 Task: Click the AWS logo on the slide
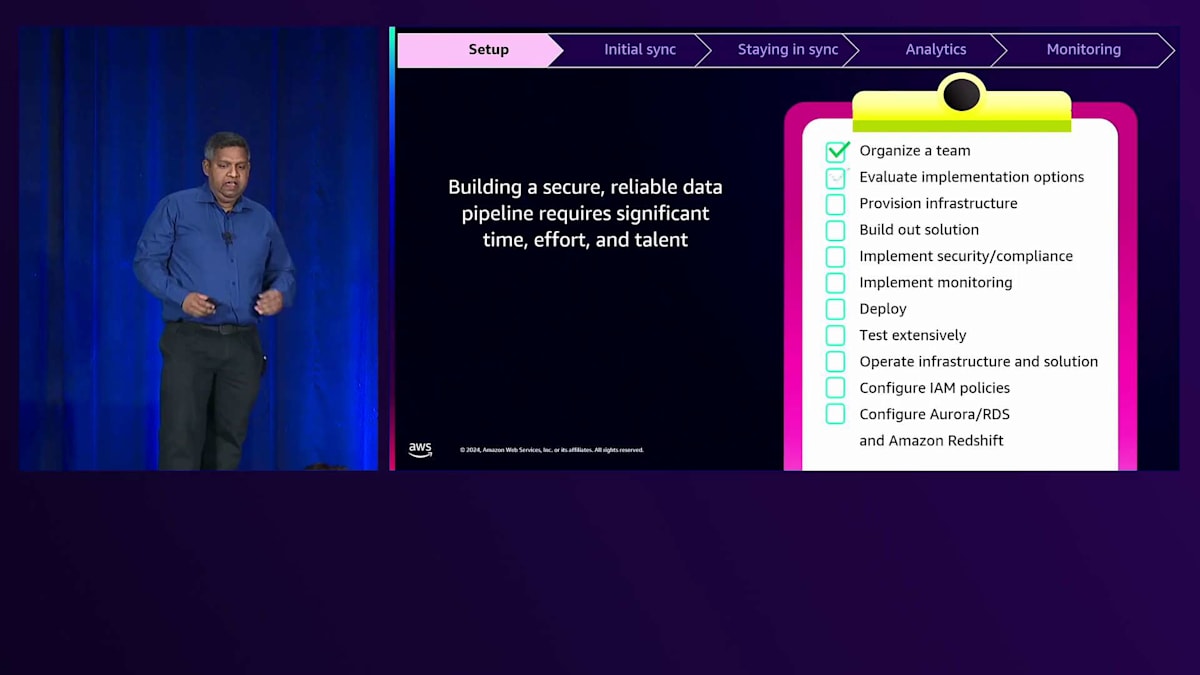click(420, 450)
